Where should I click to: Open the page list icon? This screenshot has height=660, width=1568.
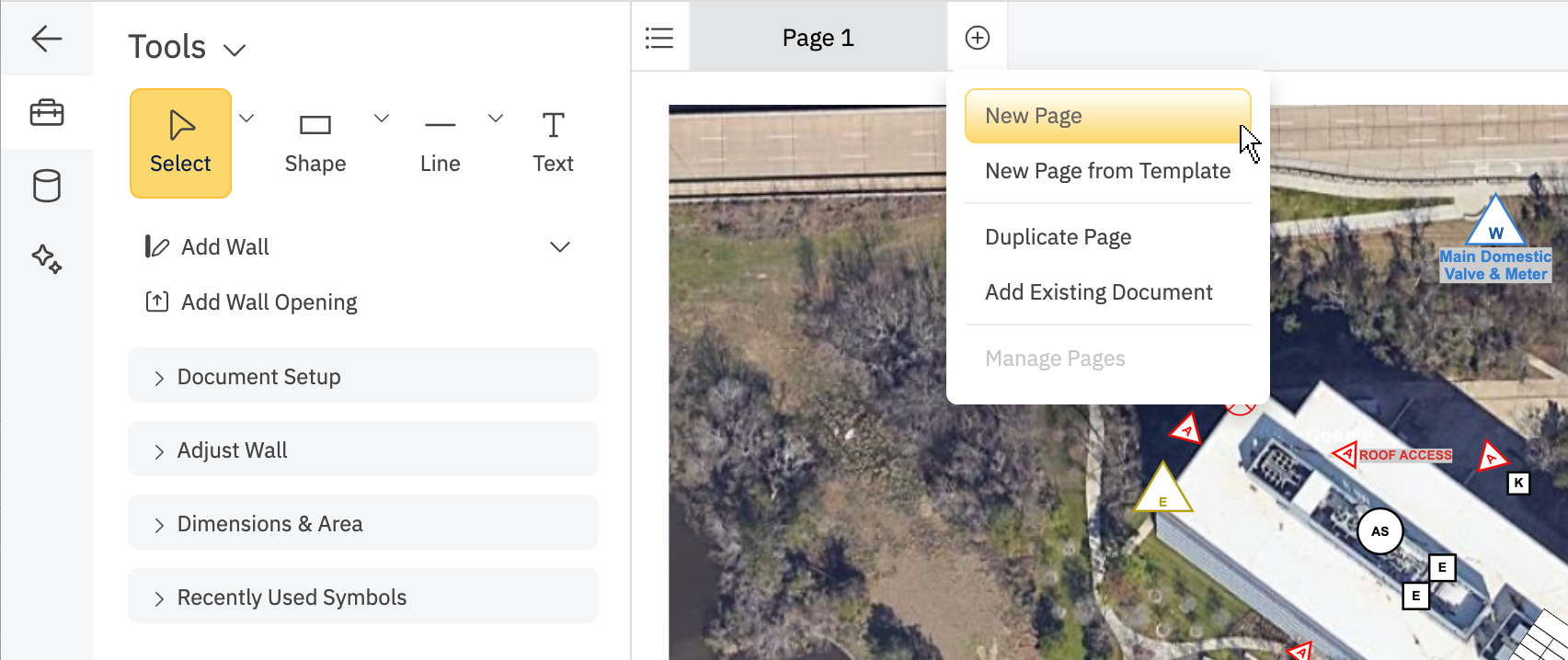point(659,38)
